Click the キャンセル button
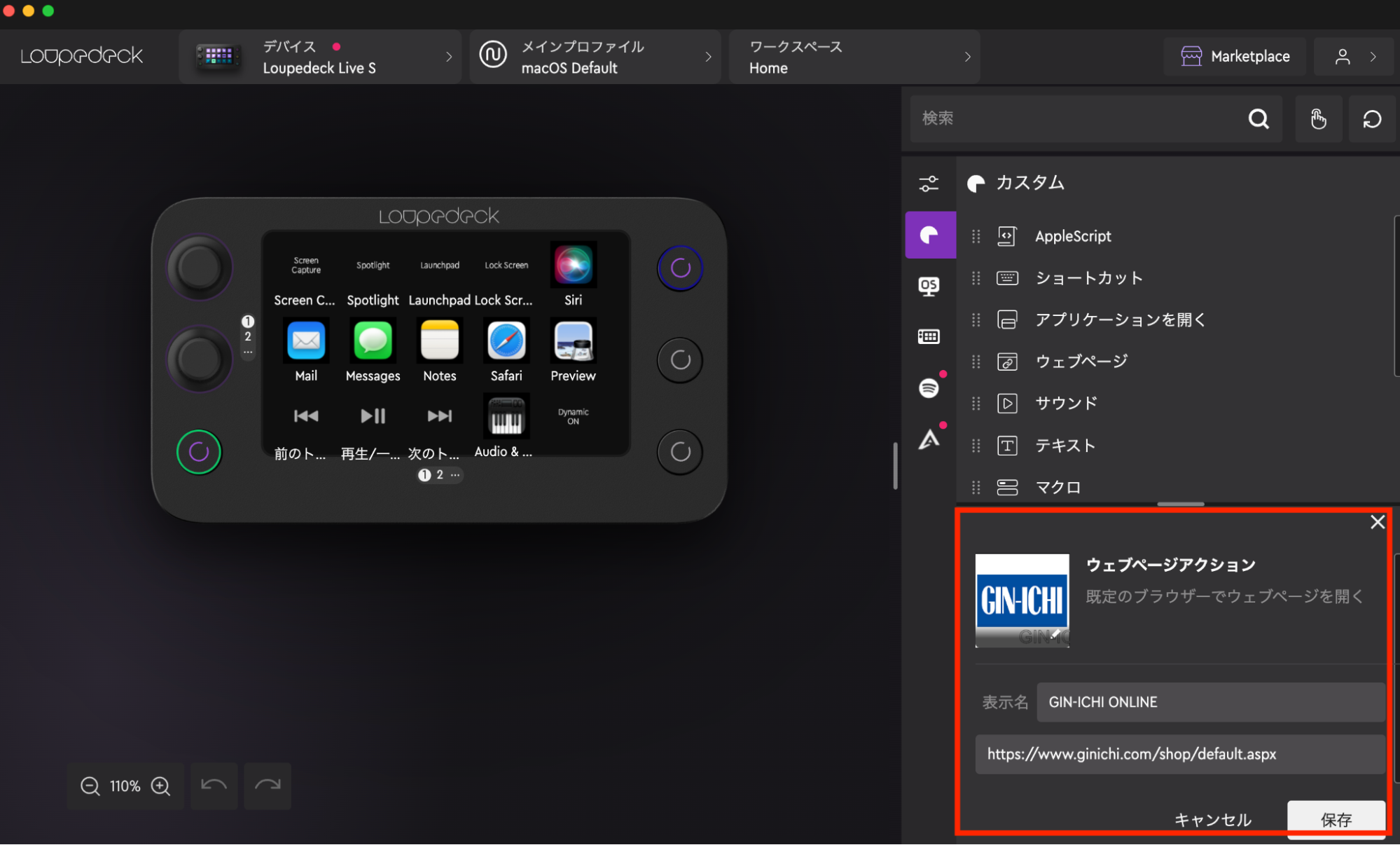This screenshot has width=1400, height=845. point(1212,820)
